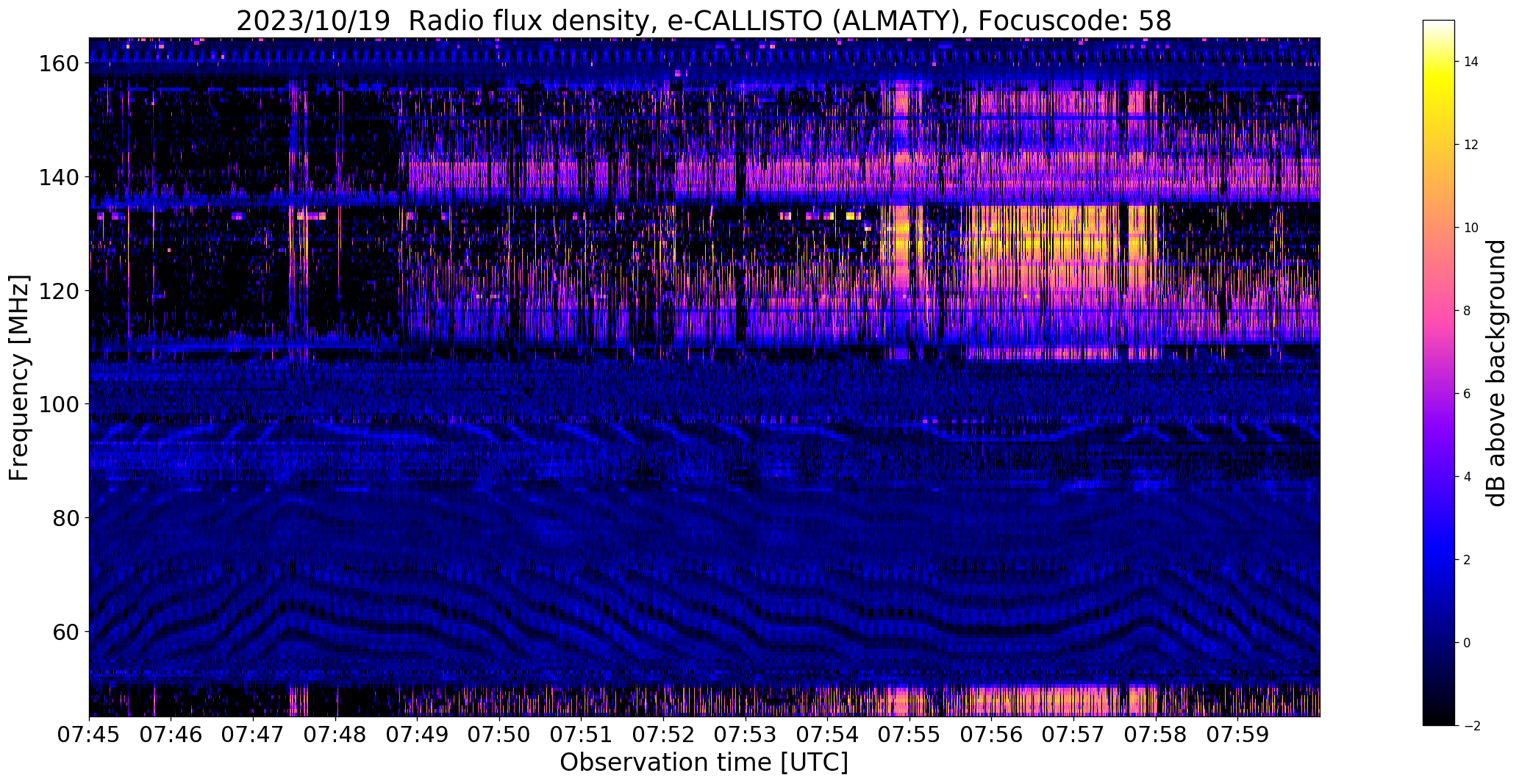1519x784 pixels.
Task: Click the 07:51 time tick label
Action: pyautogui.click(x=582, y=735)
